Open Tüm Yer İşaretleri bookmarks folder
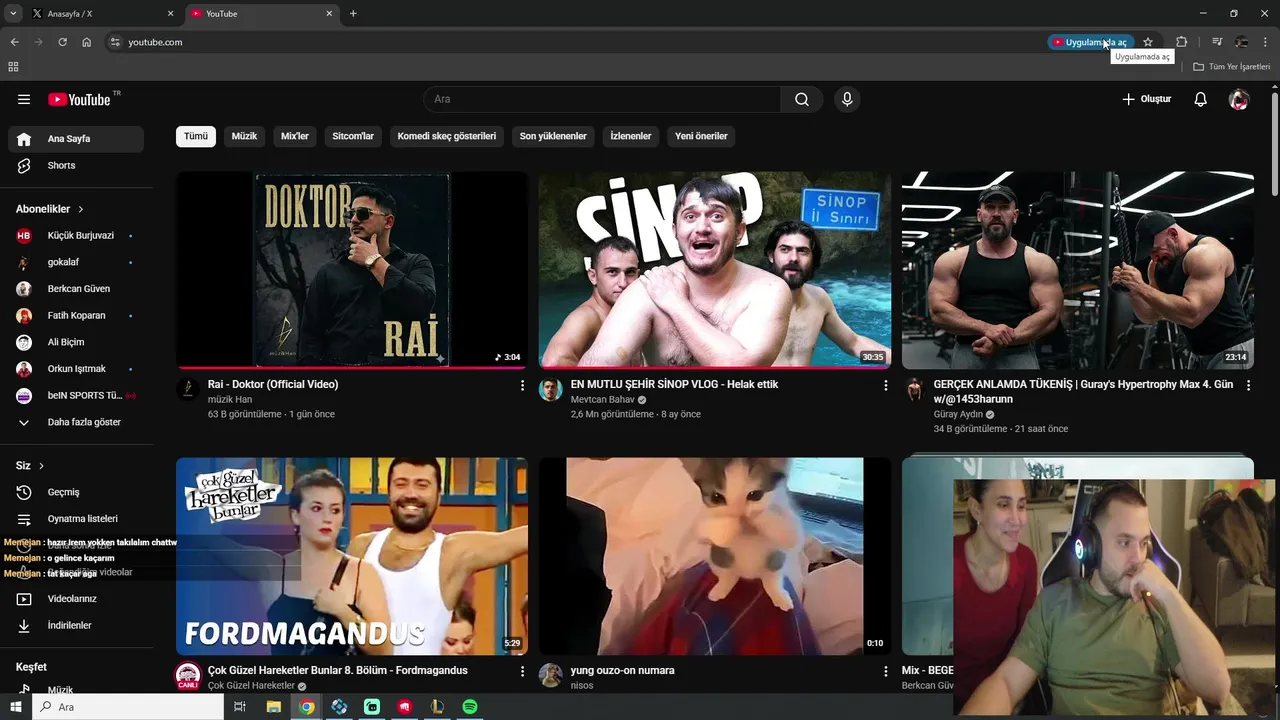1280x720 pixels. click(1231, 66)
